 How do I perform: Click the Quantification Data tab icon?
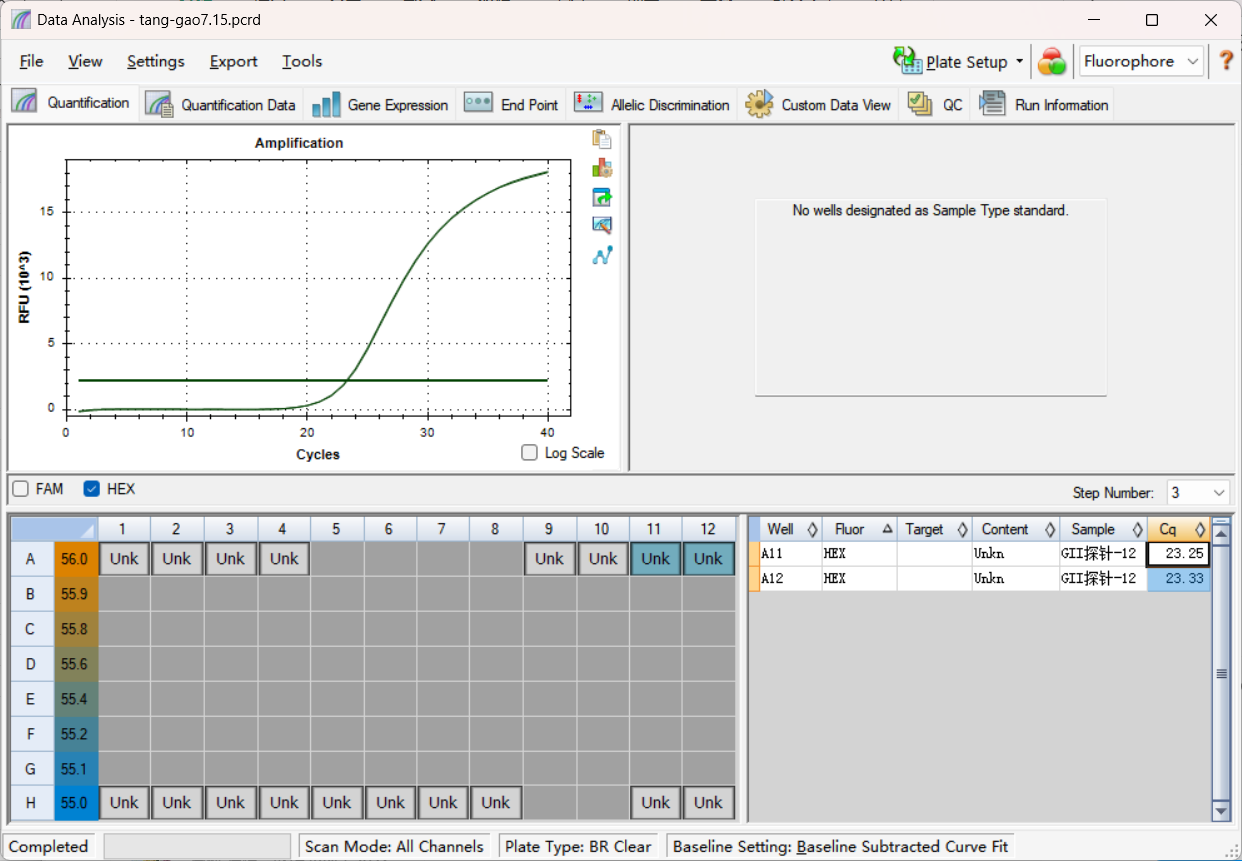point(159,104)
